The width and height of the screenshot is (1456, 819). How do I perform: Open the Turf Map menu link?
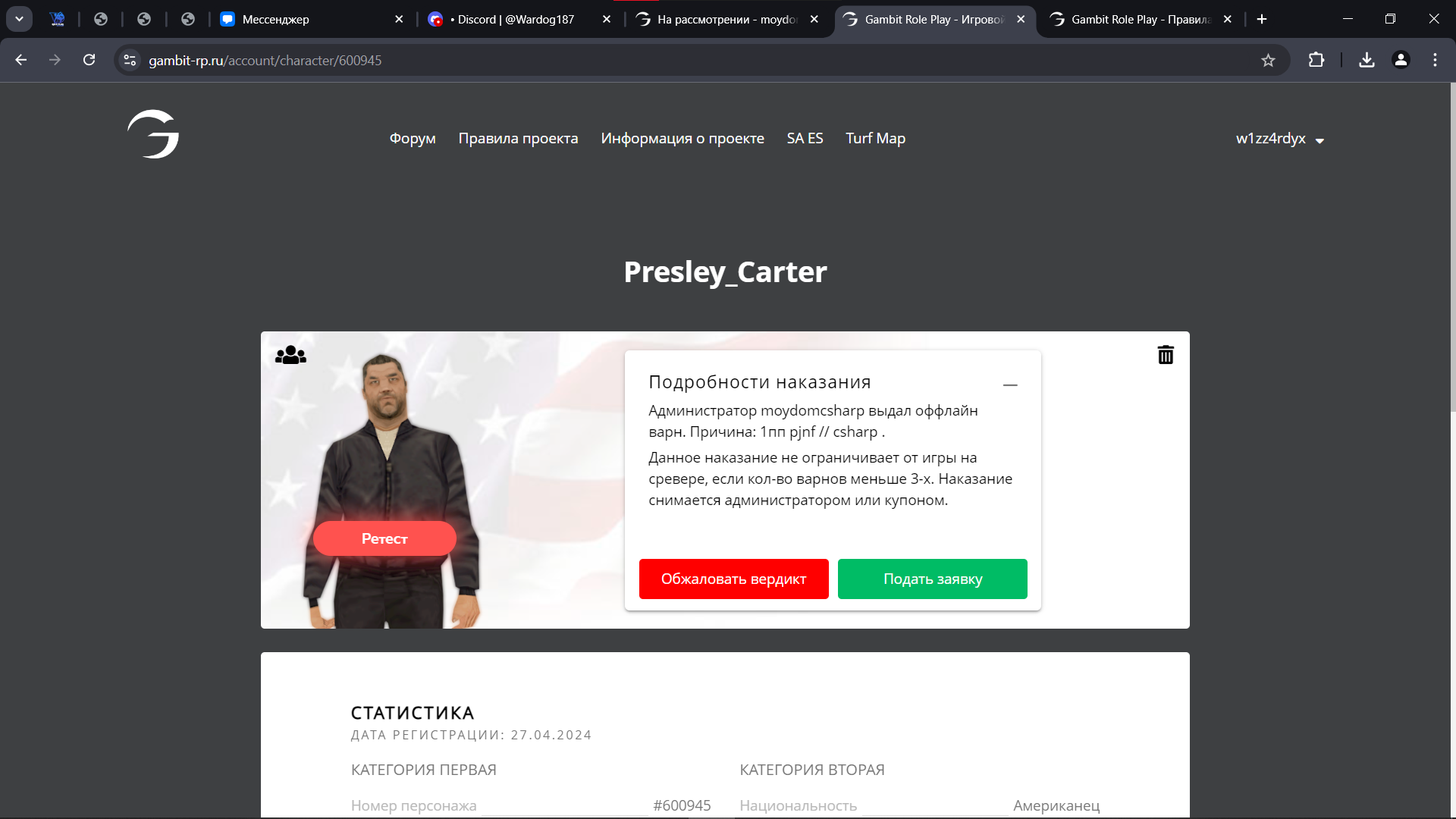[875, 139]
